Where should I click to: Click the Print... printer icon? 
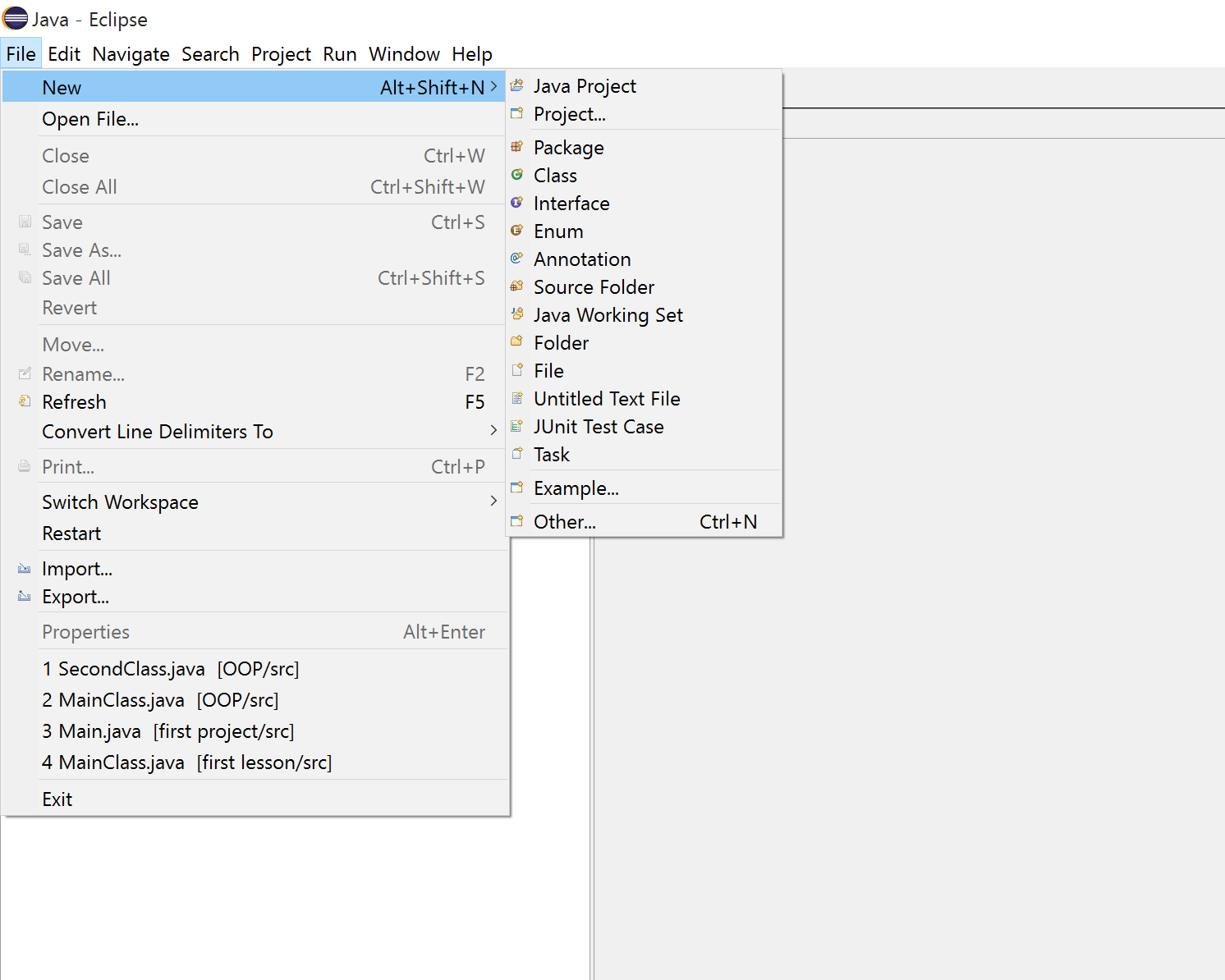click(x=25, y=466)
